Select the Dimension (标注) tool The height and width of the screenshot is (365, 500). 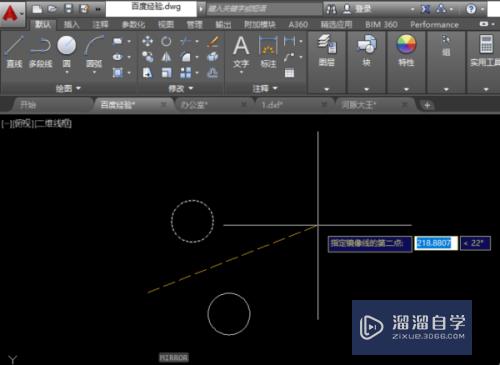268,52
